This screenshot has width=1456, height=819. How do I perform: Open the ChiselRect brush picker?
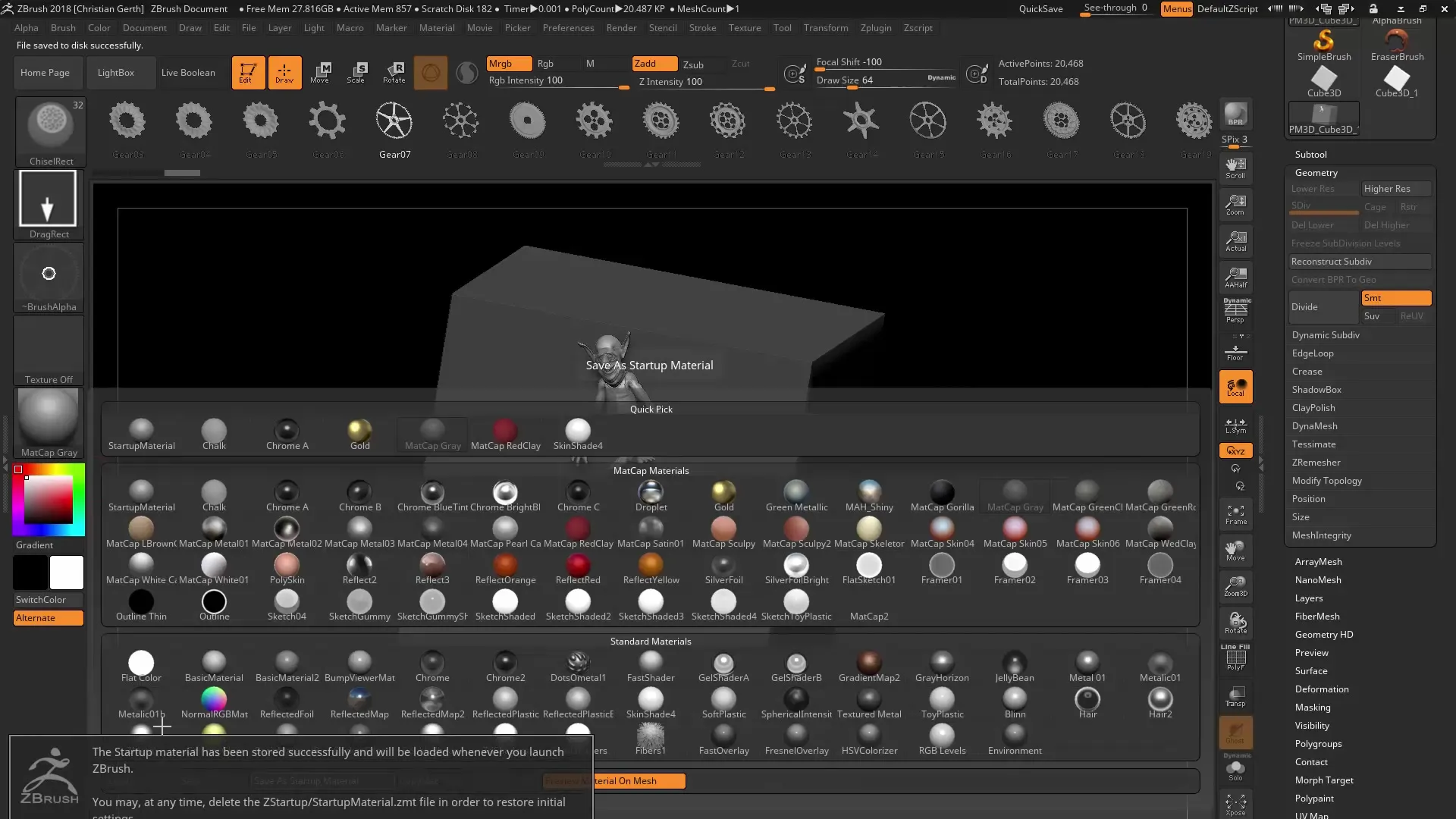click(x=51, y=131)
